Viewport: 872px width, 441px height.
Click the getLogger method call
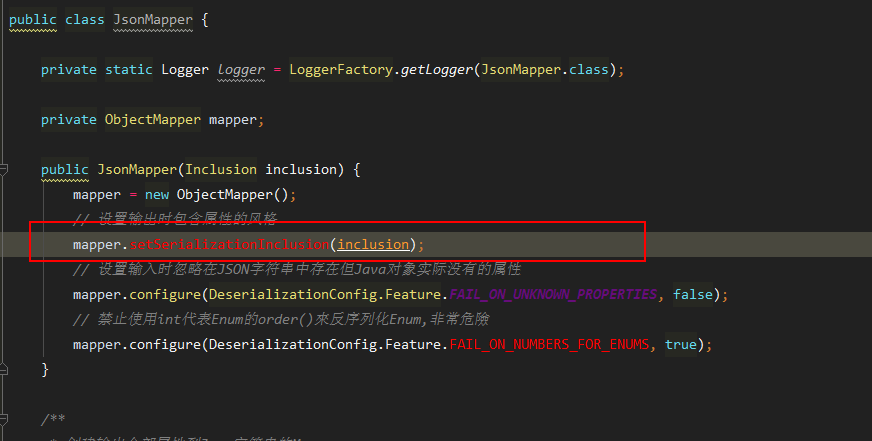click(x=437, y=70)
